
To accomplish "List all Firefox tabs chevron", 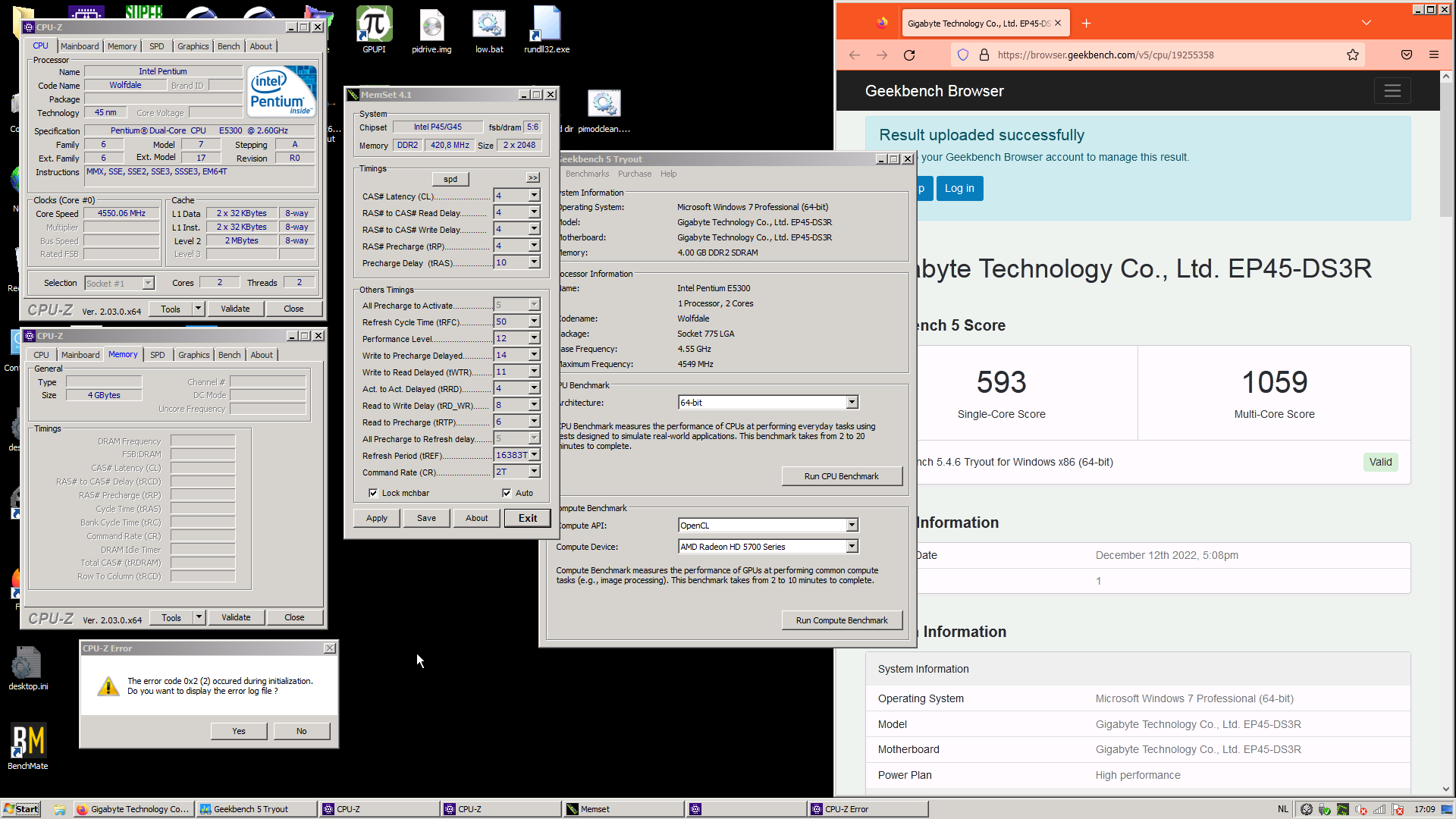I will pyautogui.click(x=1366, y=23).
